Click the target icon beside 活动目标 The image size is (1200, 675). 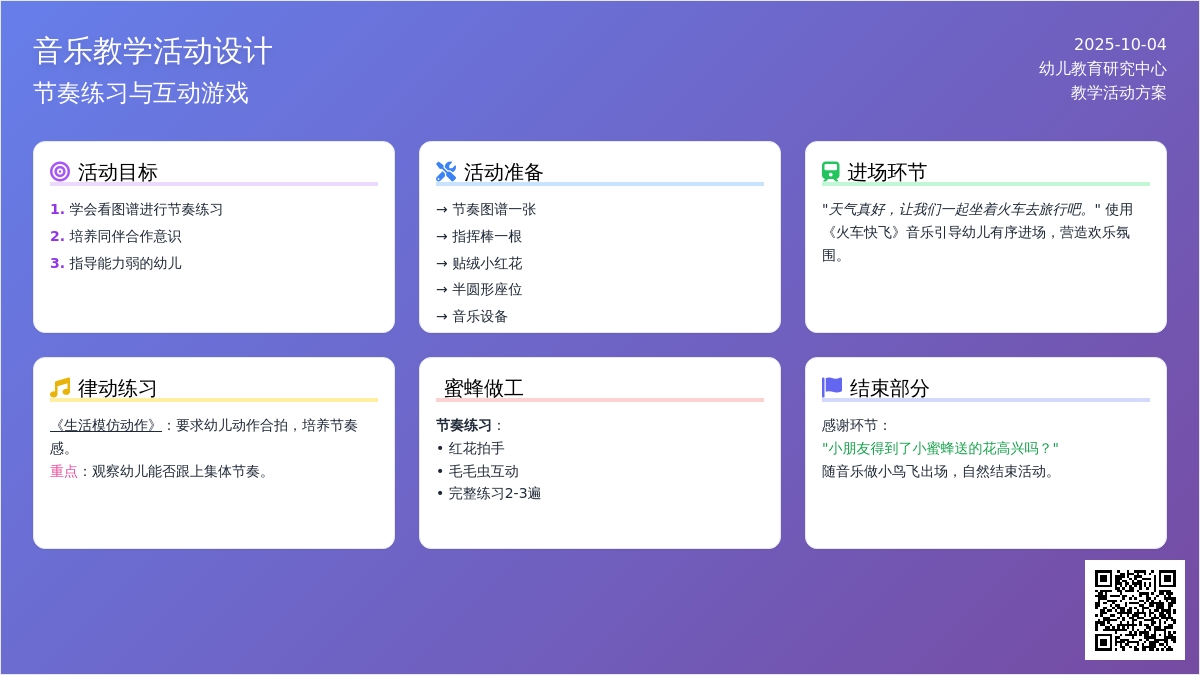click(60, 172)
